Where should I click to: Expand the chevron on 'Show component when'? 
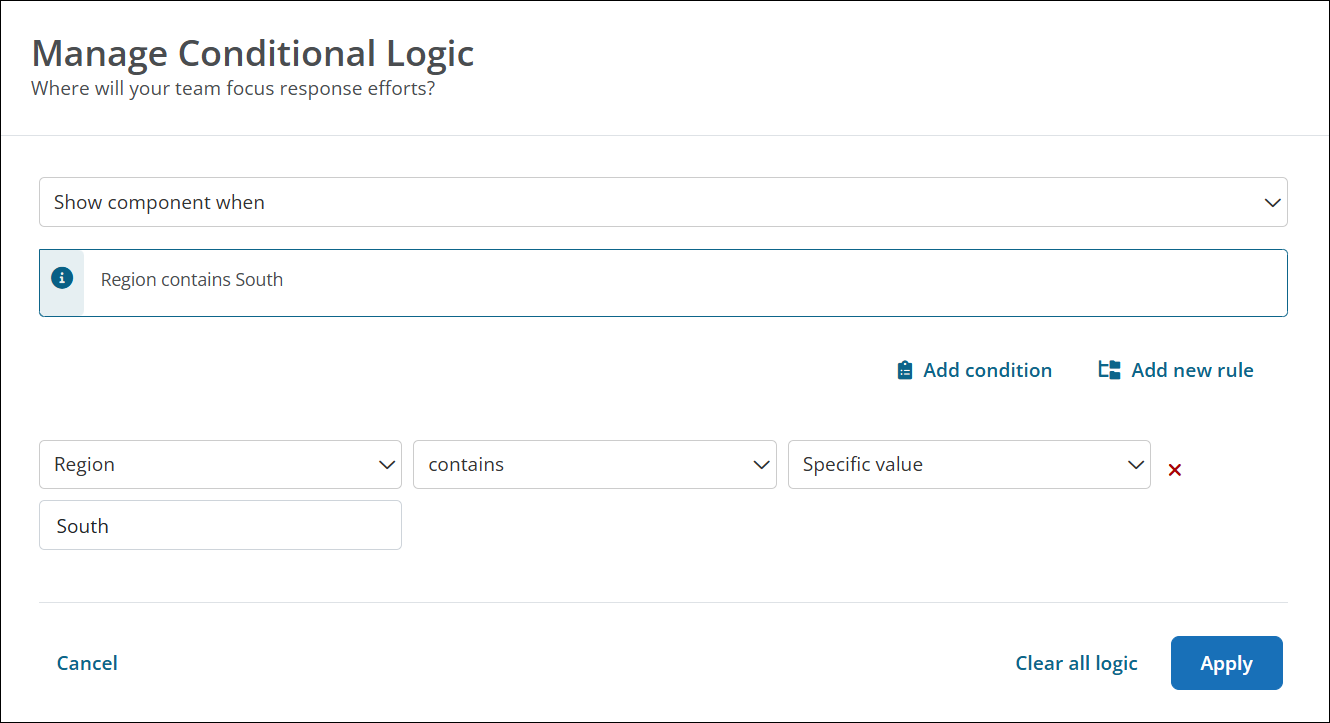click(x=1272, y=203)
